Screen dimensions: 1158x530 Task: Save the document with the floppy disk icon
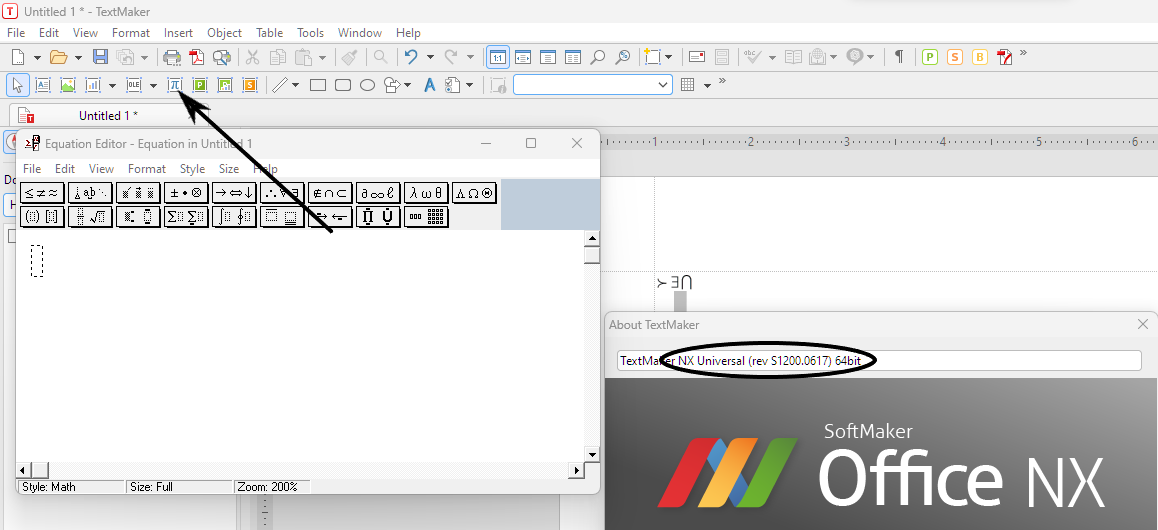click(x=100, y=57)
